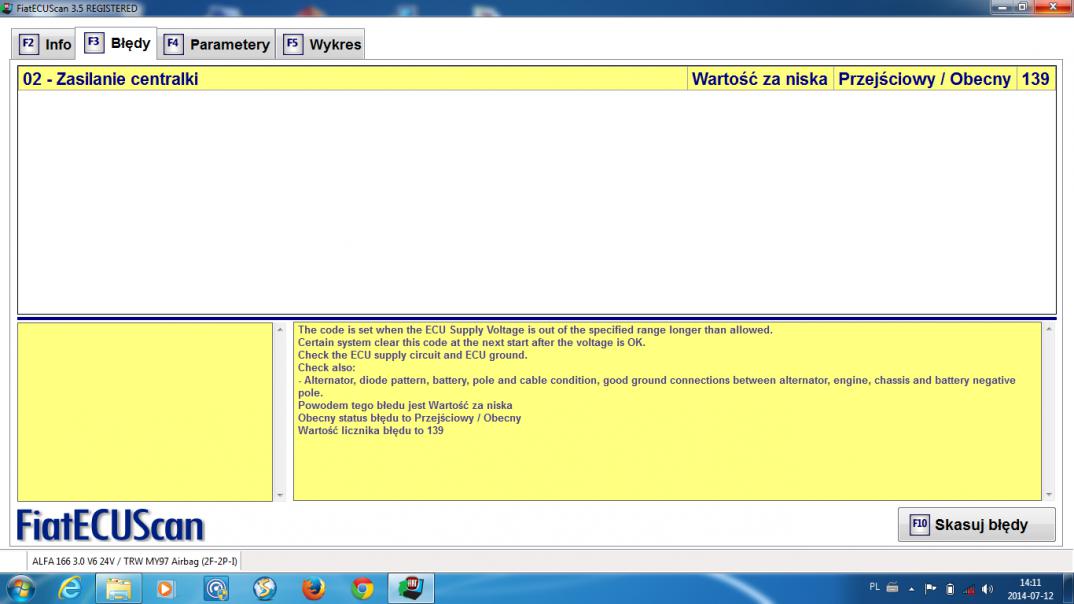Screen dimensions: 1074x604
Task: Click the system clock showing 14:11
Action: pyautogui.click(x=1030, y=583)
